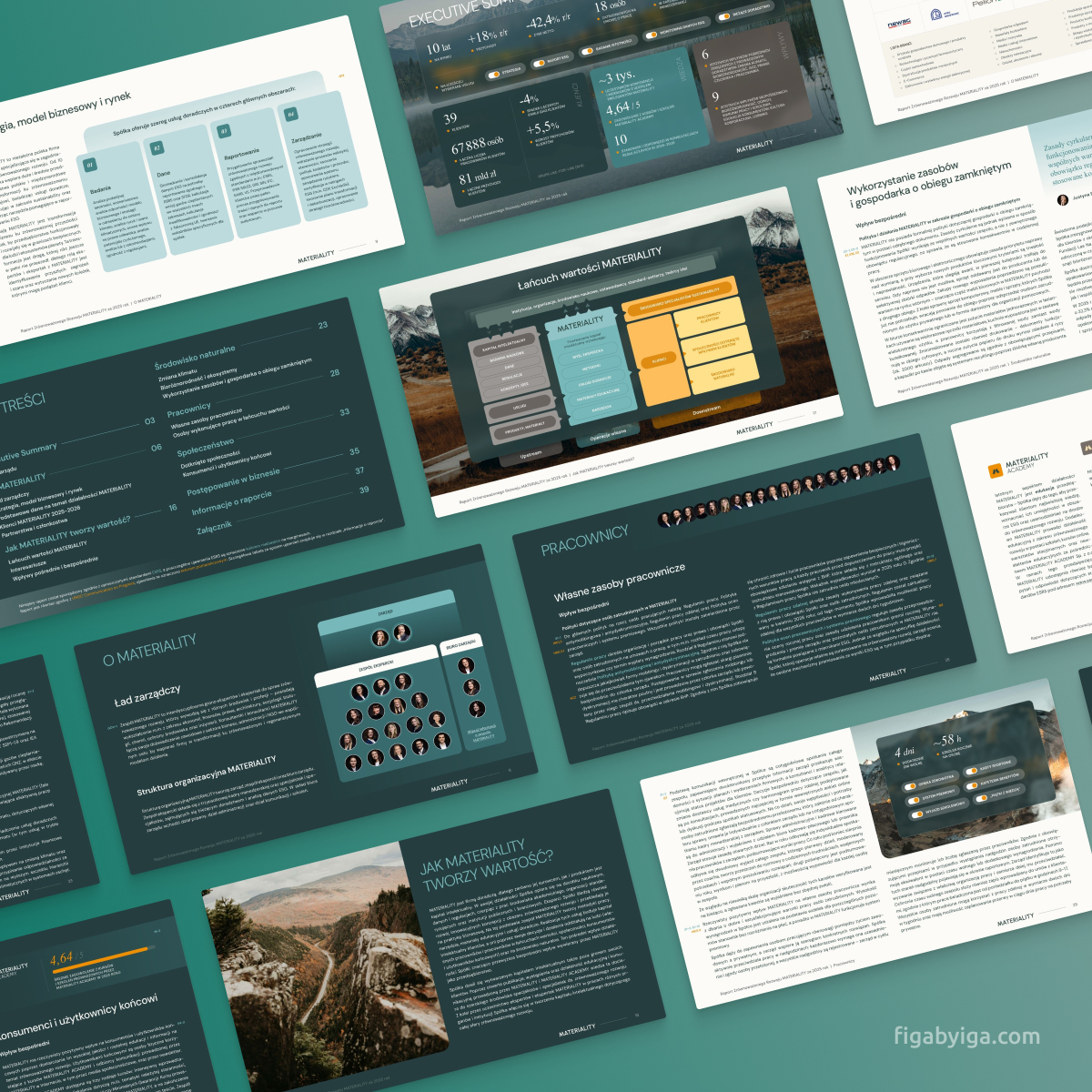The image size is (1092, 1092).
Task: Select page number 39 in the contents
Action: [364, 490]
